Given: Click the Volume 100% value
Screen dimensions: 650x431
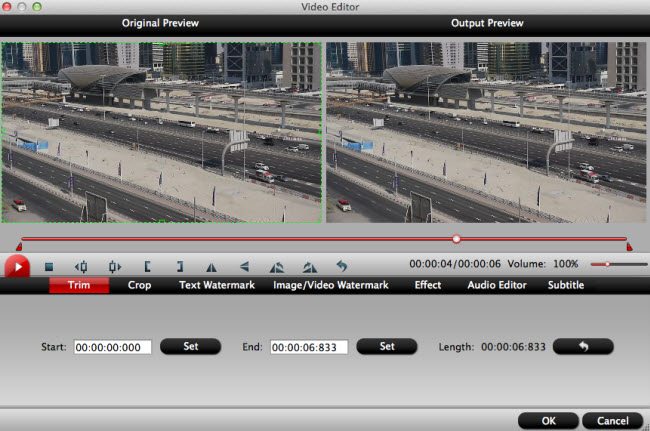Looking at the screenshot, I should pos(565,264).
